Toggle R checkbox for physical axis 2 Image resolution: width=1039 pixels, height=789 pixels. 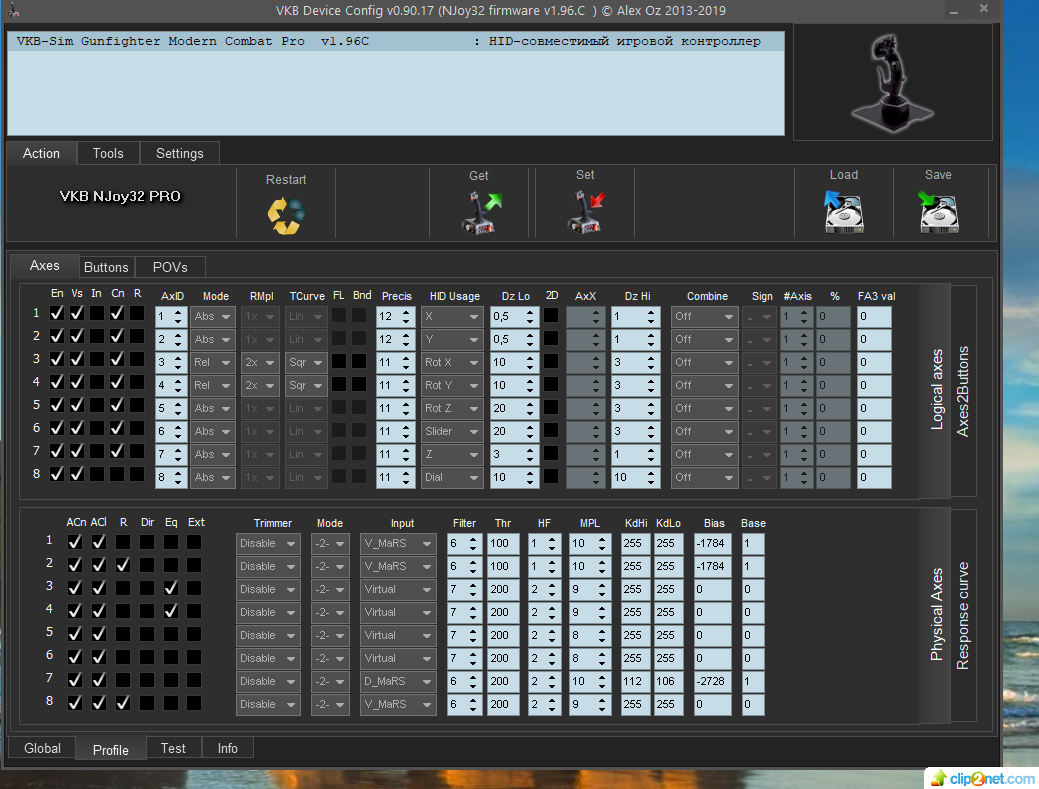123,565
